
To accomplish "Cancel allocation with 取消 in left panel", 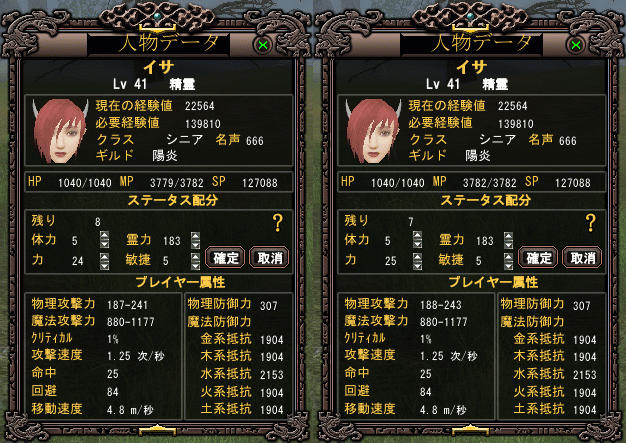I will point(269,257).
